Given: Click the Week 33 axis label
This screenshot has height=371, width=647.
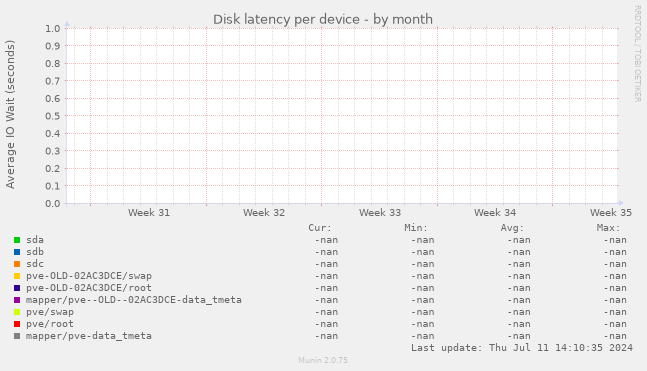Looking at the screenshot, I should click(x=380, y=213).
